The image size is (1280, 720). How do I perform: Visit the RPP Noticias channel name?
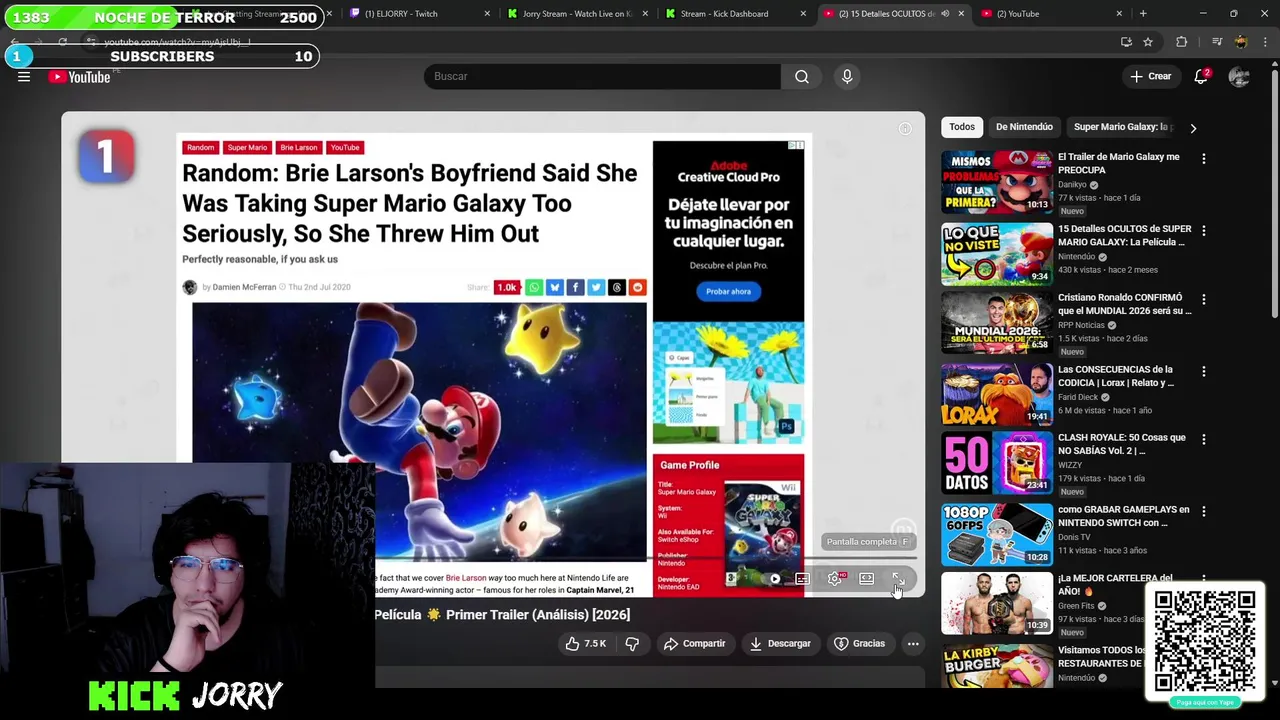(x=1081, y=325)
